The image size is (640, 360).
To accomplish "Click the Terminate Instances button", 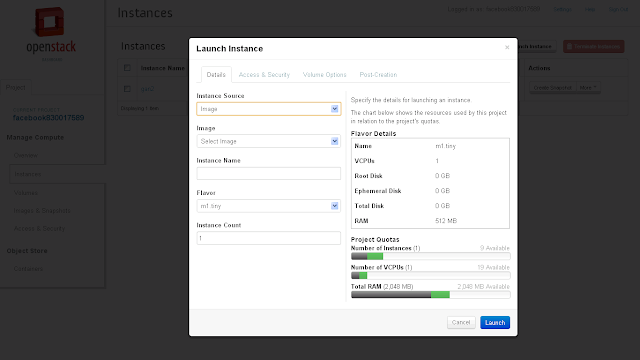I will click(593, 47).
